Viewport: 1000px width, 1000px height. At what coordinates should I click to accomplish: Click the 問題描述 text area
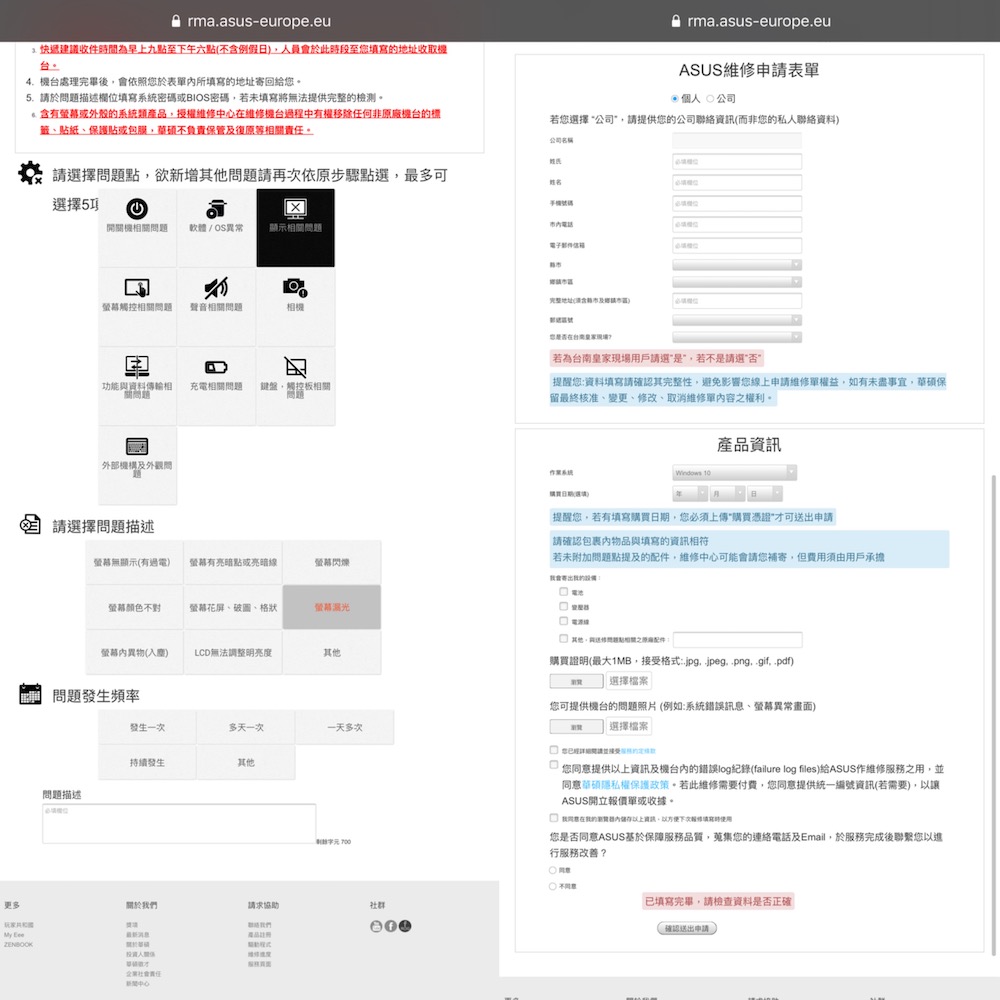tap(179, 823)
